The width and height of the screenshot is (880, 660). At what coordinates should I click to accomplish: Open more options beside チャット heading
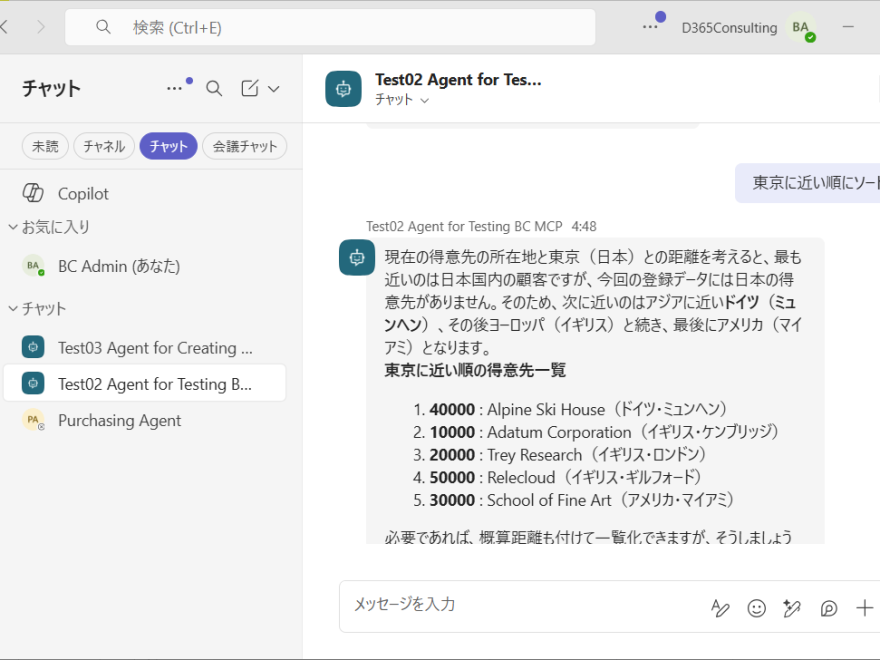[x=175, y=88]
